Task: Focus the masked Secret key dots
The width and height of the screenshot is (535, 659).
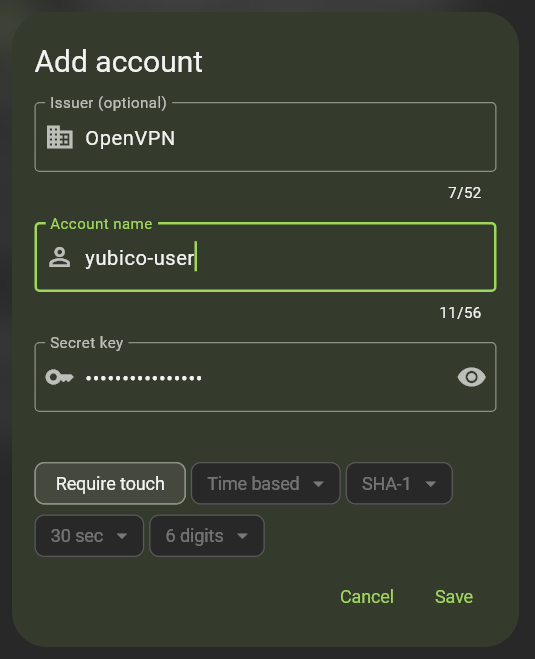Action: (143, 378)
